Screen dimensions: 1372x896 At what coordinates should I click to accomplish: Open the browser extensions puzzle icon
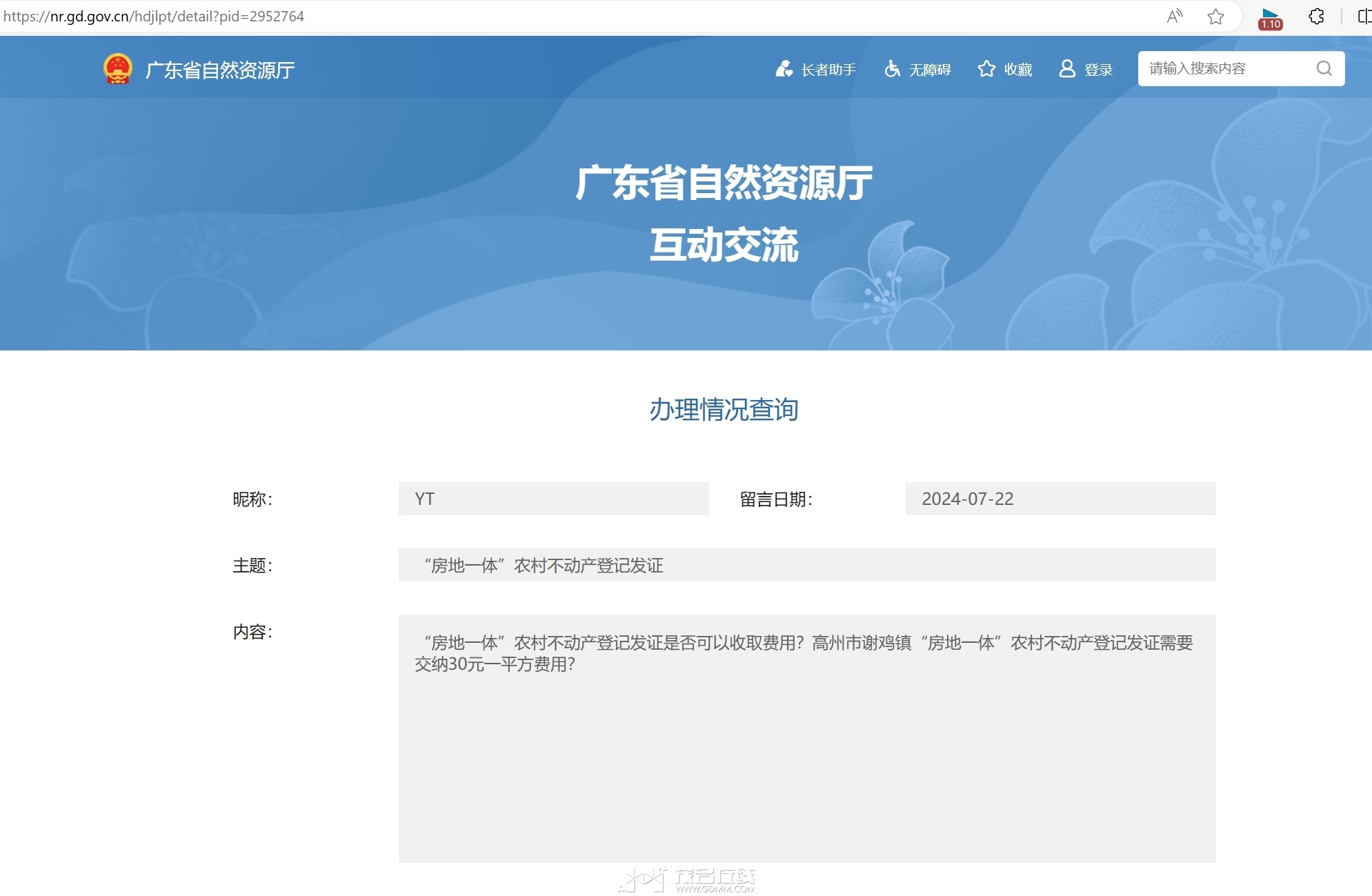(x=1316, y=17)
